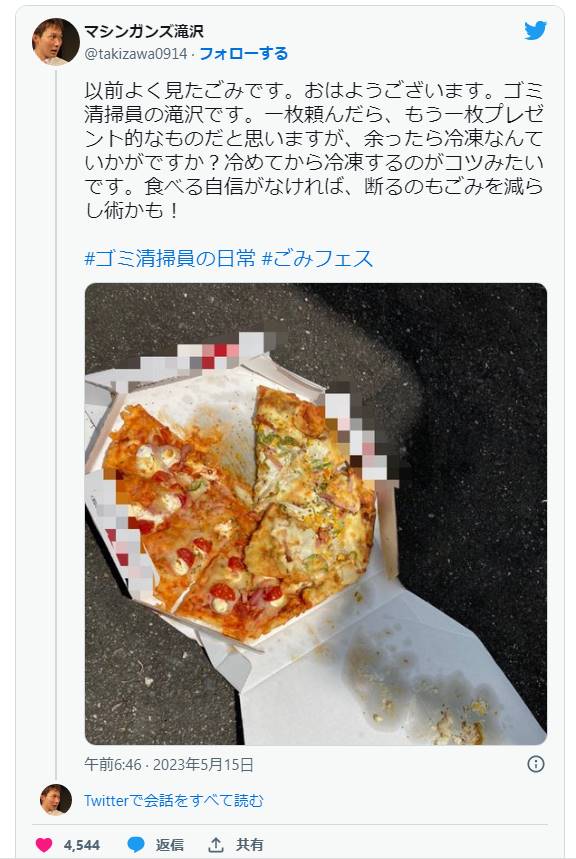Click the Twitter bird logo icon
This screenshot has width=576, height=859.
click(535, 31)
